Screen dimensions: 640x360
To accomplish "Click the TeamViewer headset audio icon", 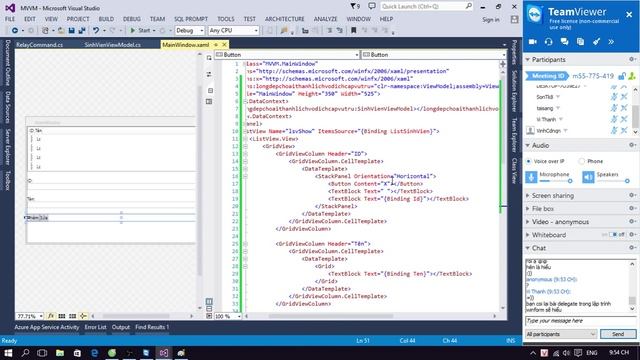I will pyautogui.click(x=549, y=42).
